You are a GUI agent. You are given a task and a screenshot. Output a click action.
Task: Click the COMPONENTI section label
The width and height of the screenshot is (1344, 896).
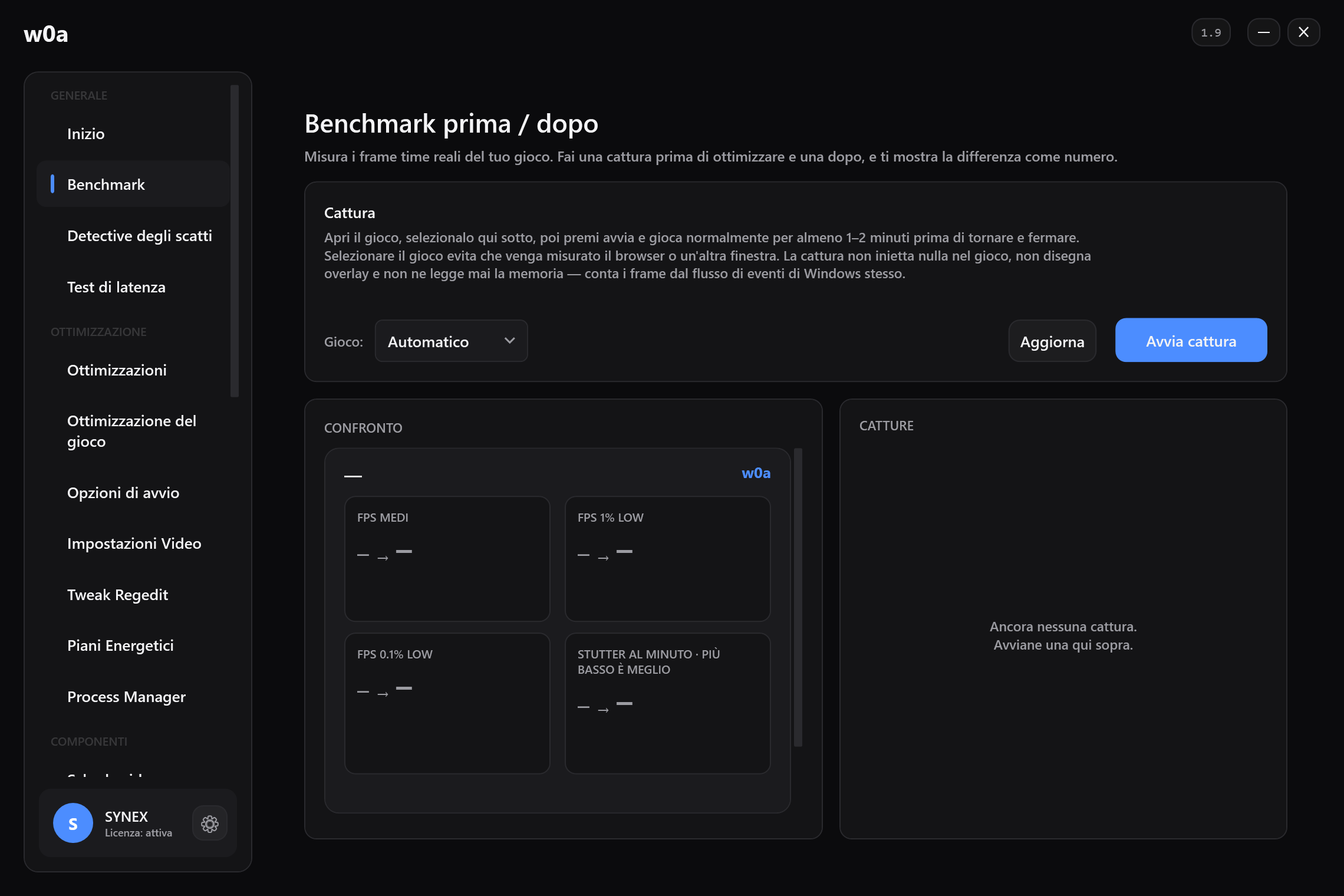coord(89,742)
